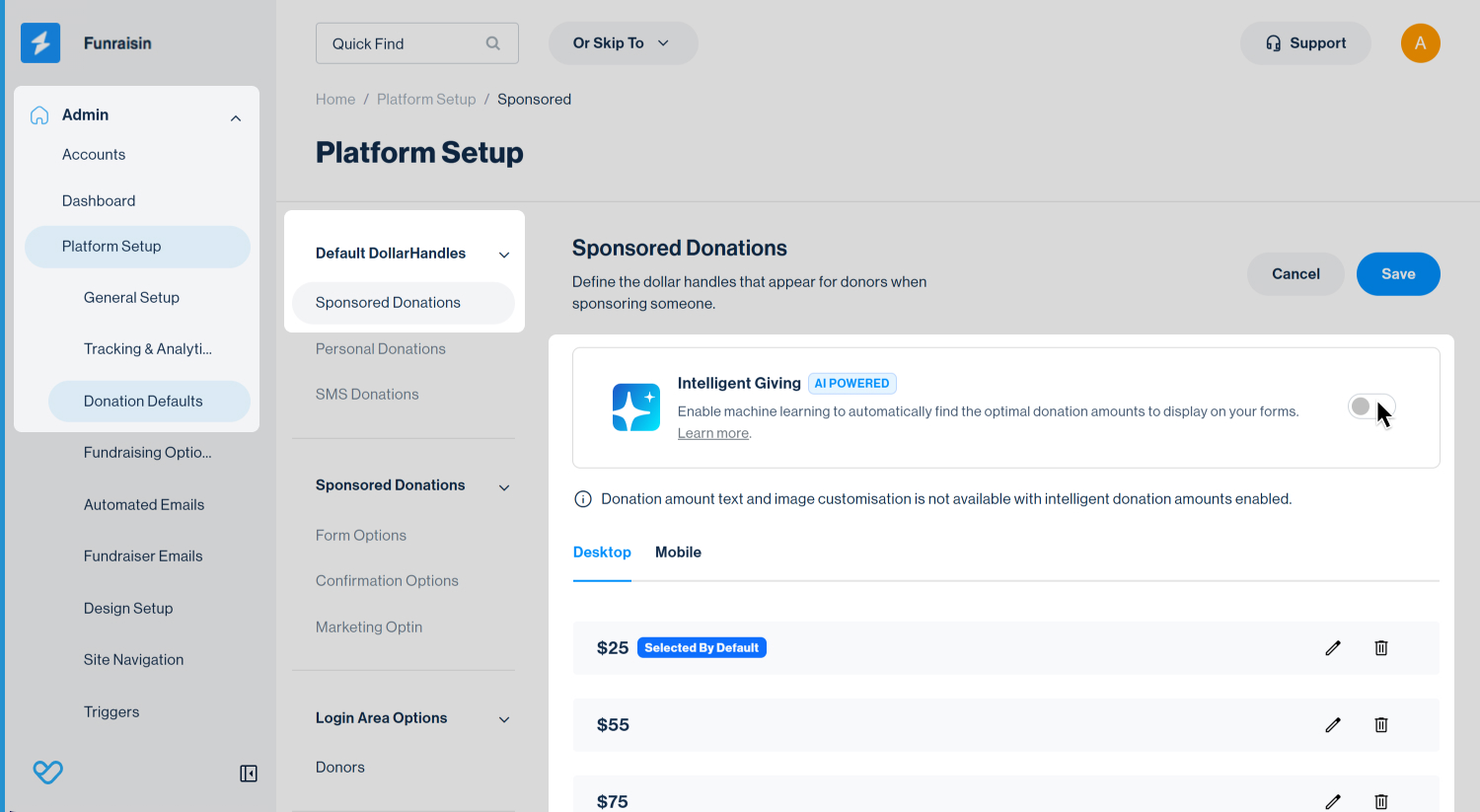
Task: Click the heart icon in sidebar footer
Action: [47, 772]
